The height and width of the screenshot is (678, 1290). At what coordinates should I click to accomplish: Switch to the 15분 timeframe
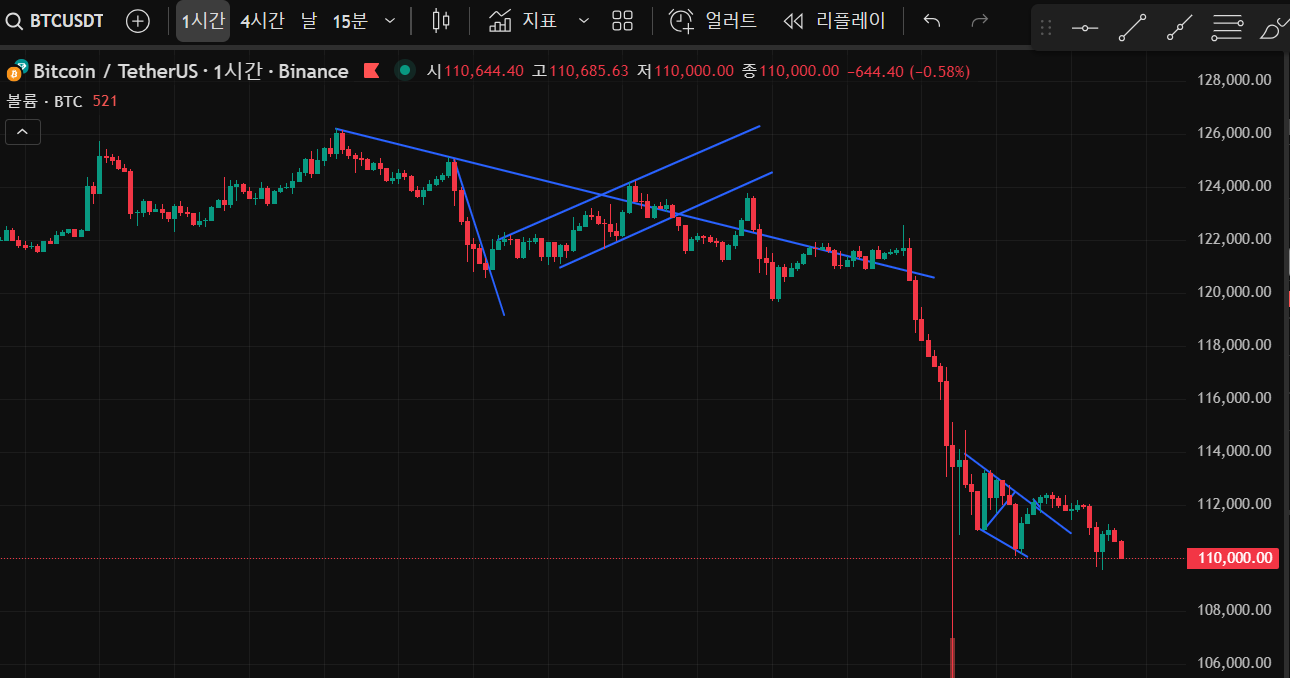pos(350,21)
